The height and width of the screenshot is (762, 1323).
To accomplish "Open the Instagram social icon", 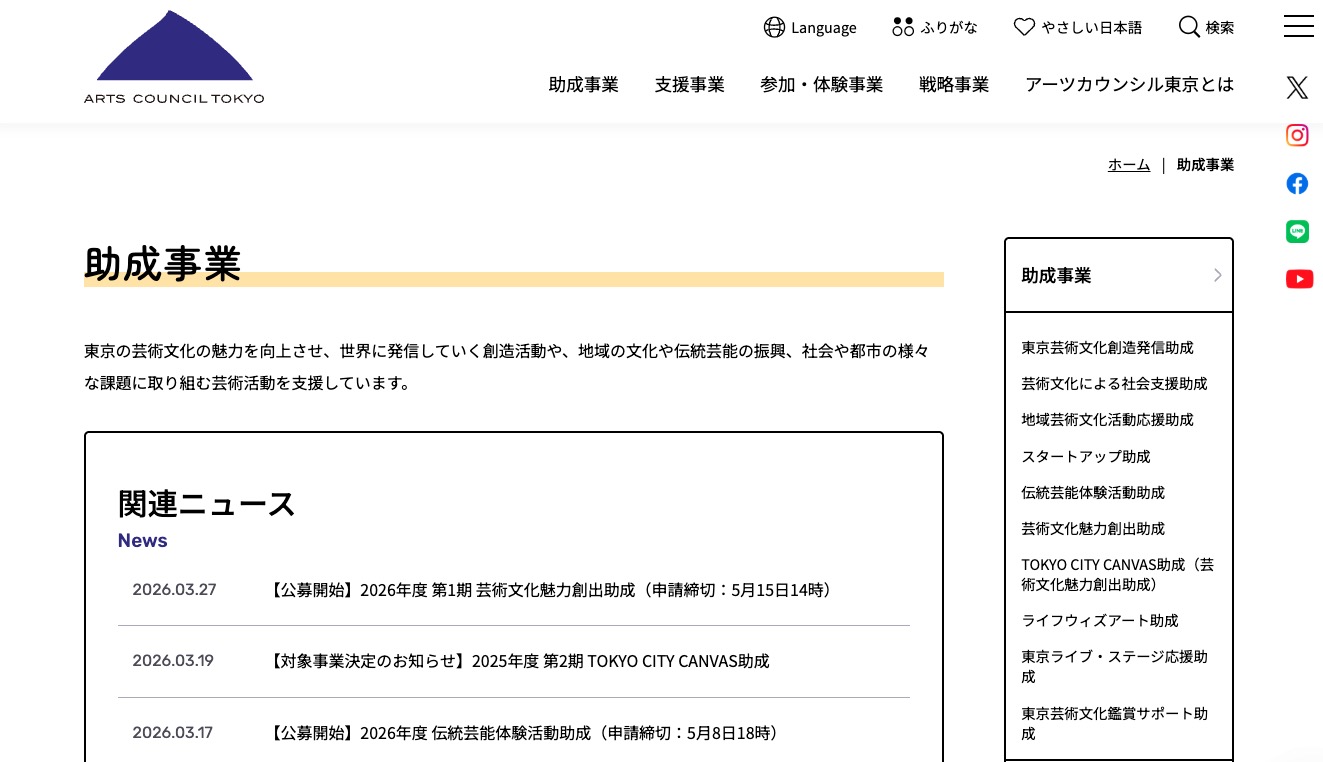I will click(1297, 135).
